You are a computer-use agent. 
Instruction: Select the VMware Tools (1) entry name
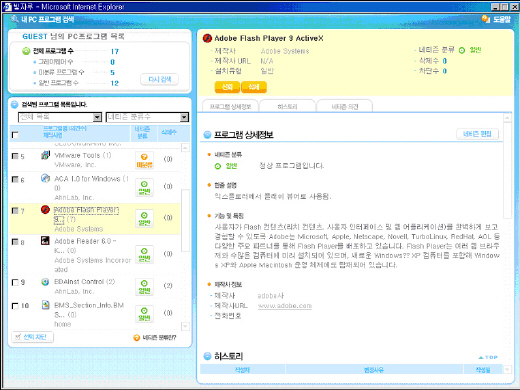click(83, 155)
